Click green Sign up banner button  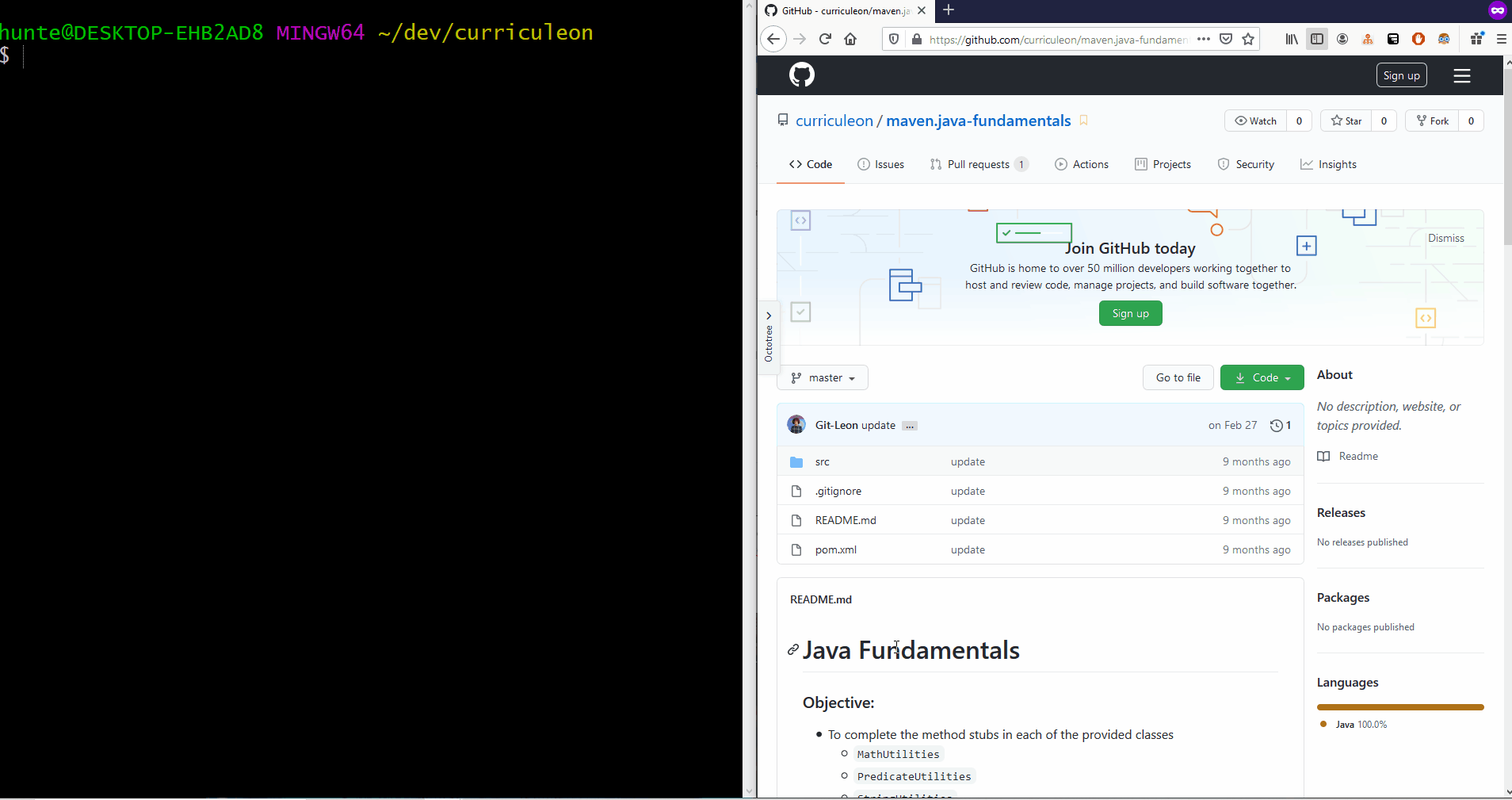[1130, 313]
